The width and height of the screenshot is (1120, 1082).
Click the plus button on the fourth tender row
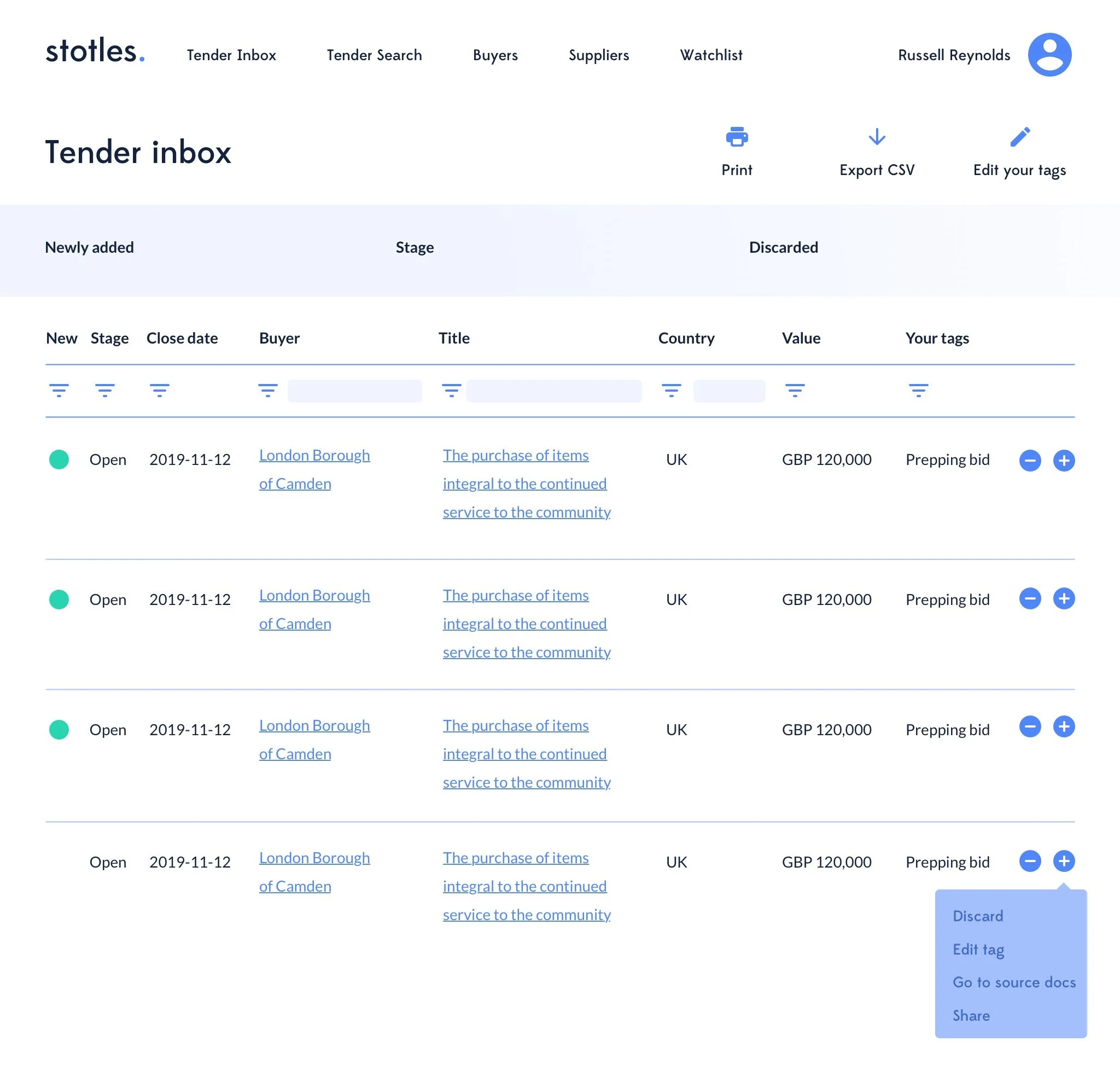pos(1064,861)
